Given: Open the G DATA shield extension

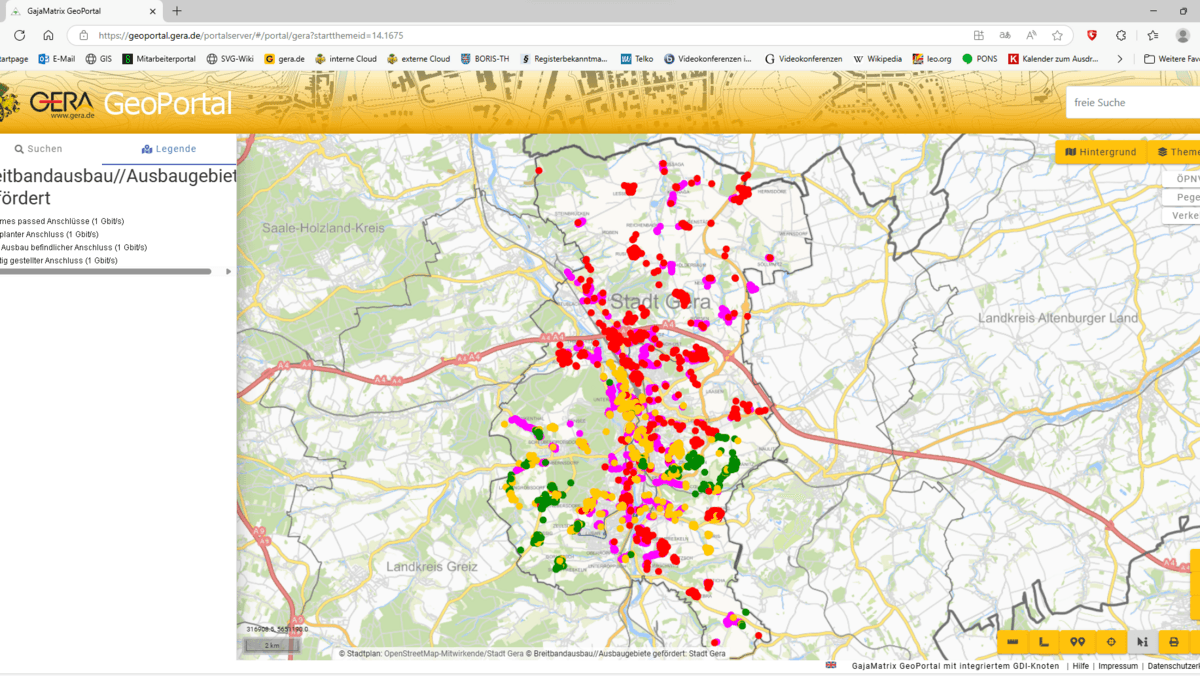Looking at the screenshot, I should point(1091,35).
